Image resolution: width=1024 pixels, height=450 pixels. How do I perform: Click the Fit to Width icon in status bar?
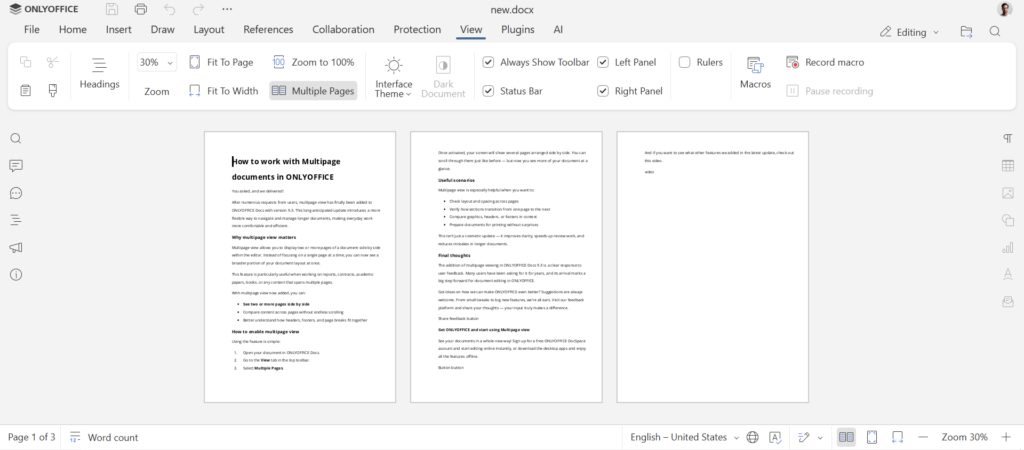tap(897, 438)
